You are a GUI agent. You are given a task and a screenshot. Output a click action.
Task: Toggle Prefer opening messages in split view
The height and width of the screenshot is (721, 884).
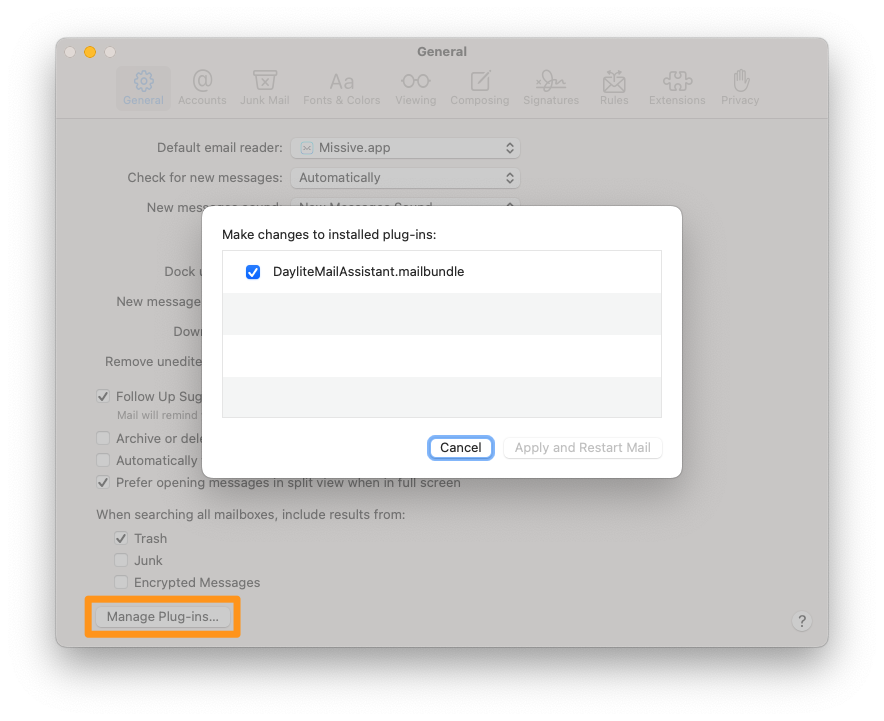(103, 482)
